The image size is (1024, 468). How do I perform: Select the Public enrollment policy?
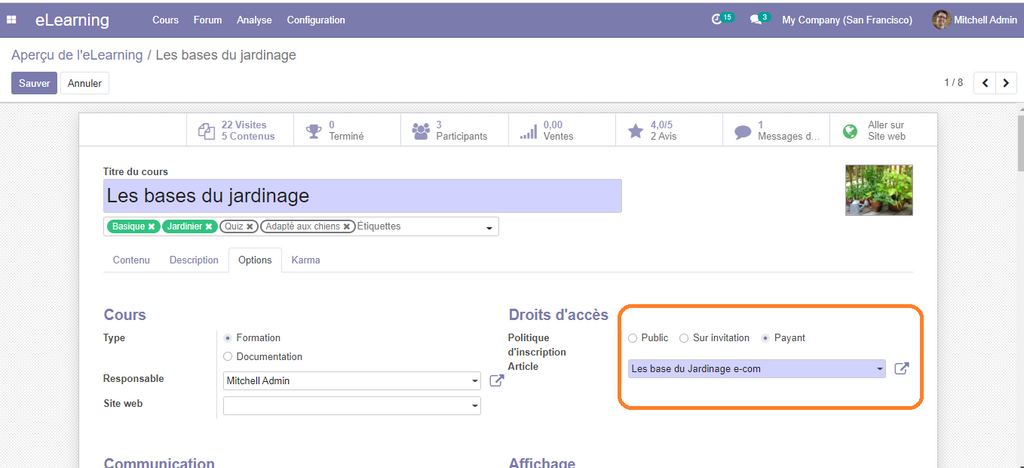[x=632, y=338]
